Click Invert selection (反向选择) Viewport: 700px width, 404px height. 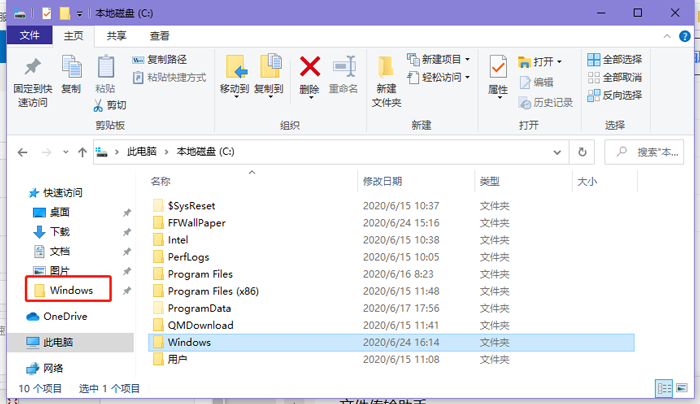(x=615, y=95)
